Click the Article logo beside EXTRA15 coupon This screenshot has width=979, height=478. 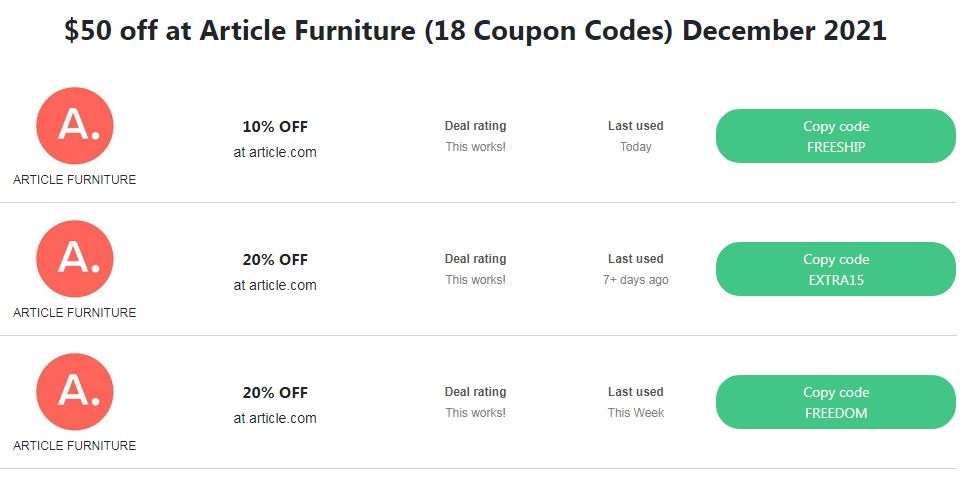[x=75, y=259]
